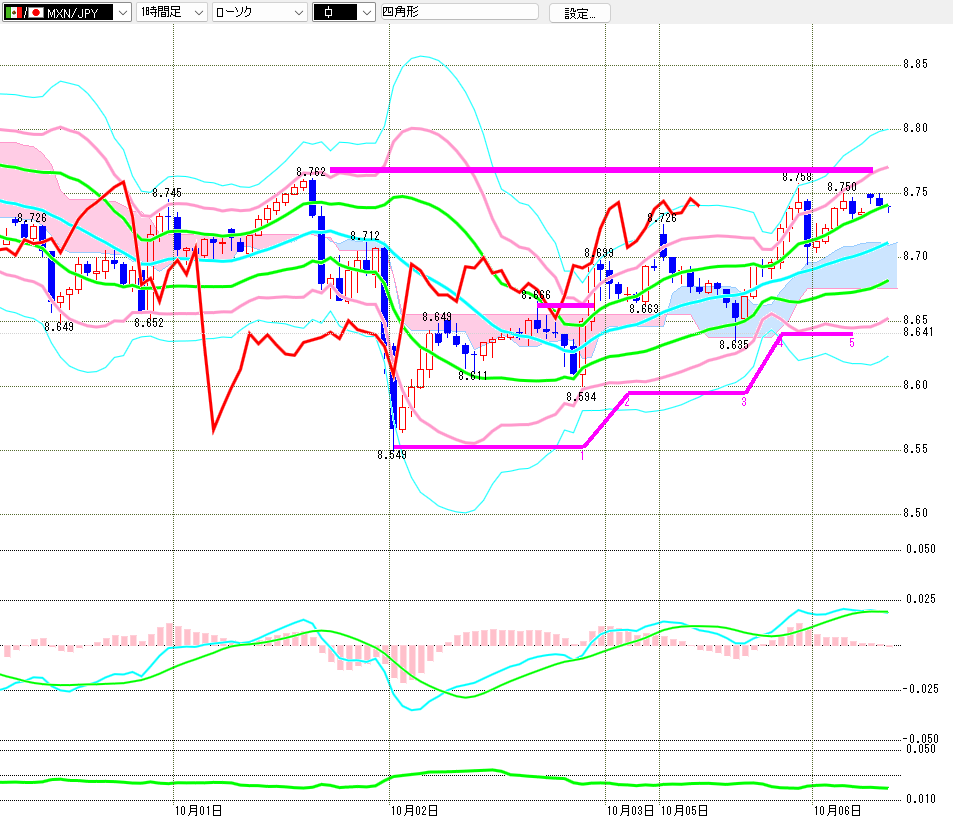Open the 設定... settings button
The image size is (953, 821).
[579, 13]
